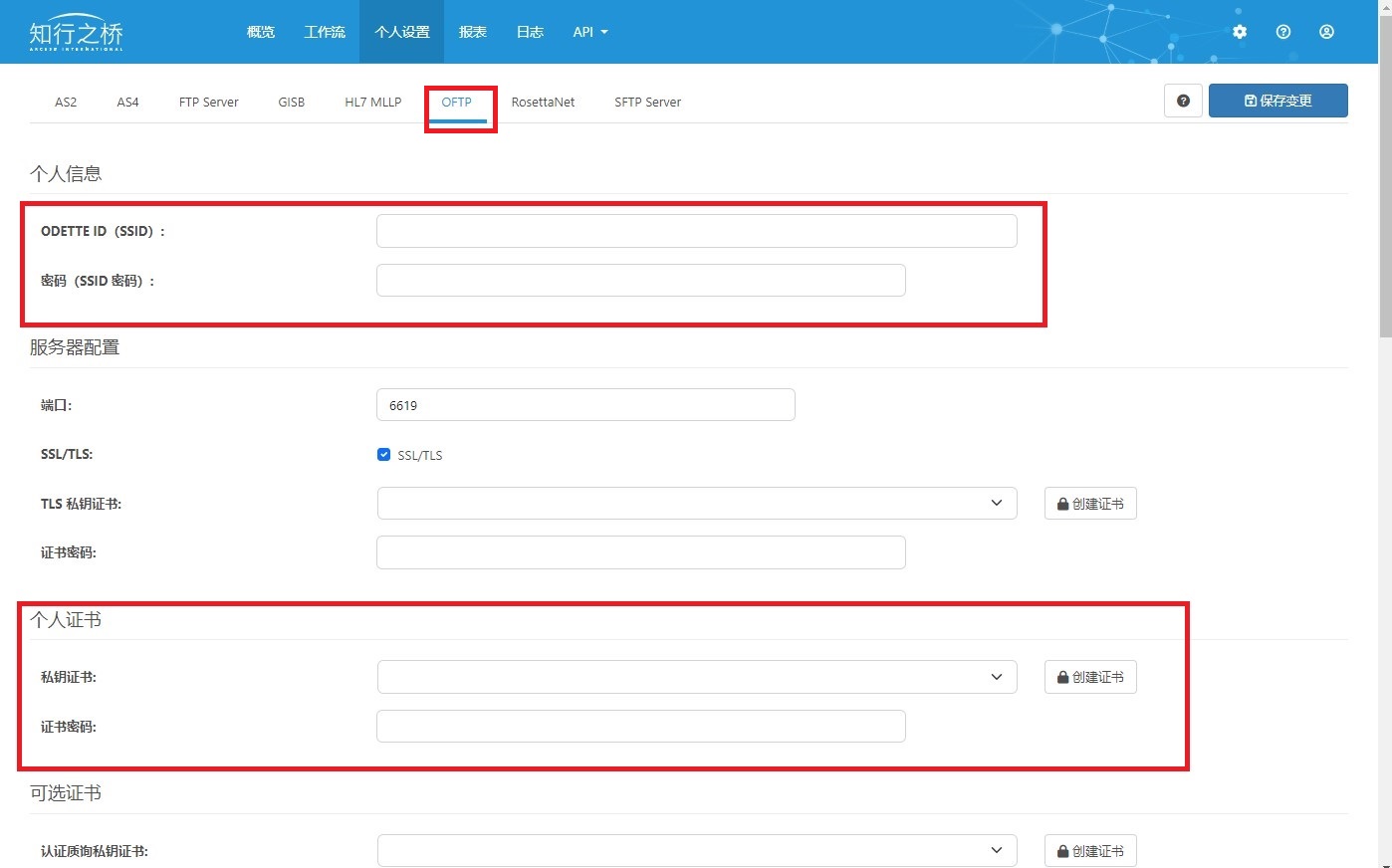Click the 保存变更 save button
Screen dimensions: 1392x868
tap(1277, 101)
